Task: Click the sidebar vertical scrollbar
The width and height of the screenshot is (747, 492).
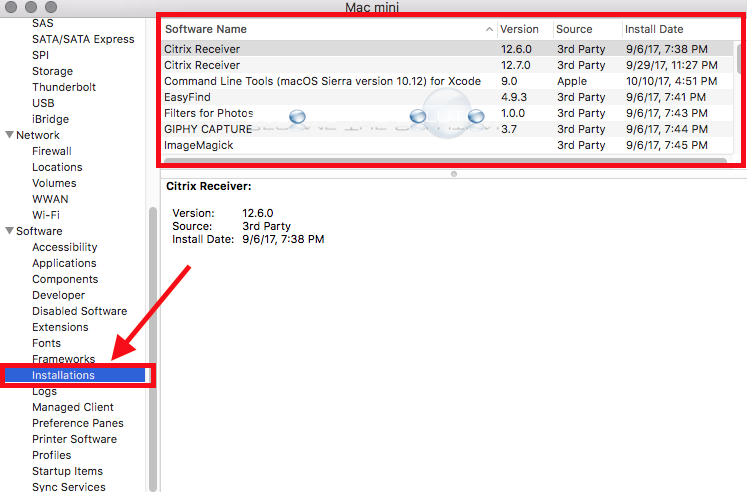Action: pyautogui.click(x=152, y=348)
